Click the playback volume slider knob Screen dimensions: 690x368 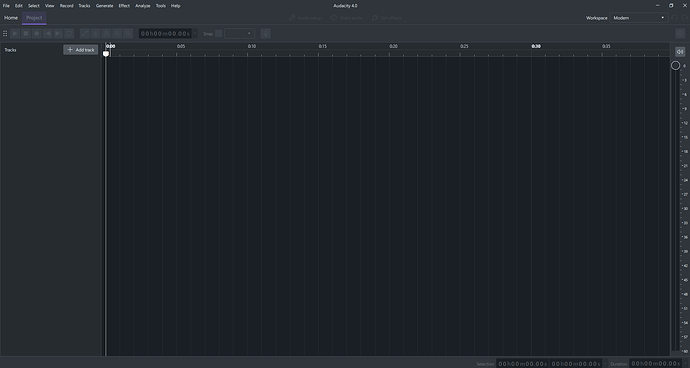pyautogui.click(x=675, y=66)
